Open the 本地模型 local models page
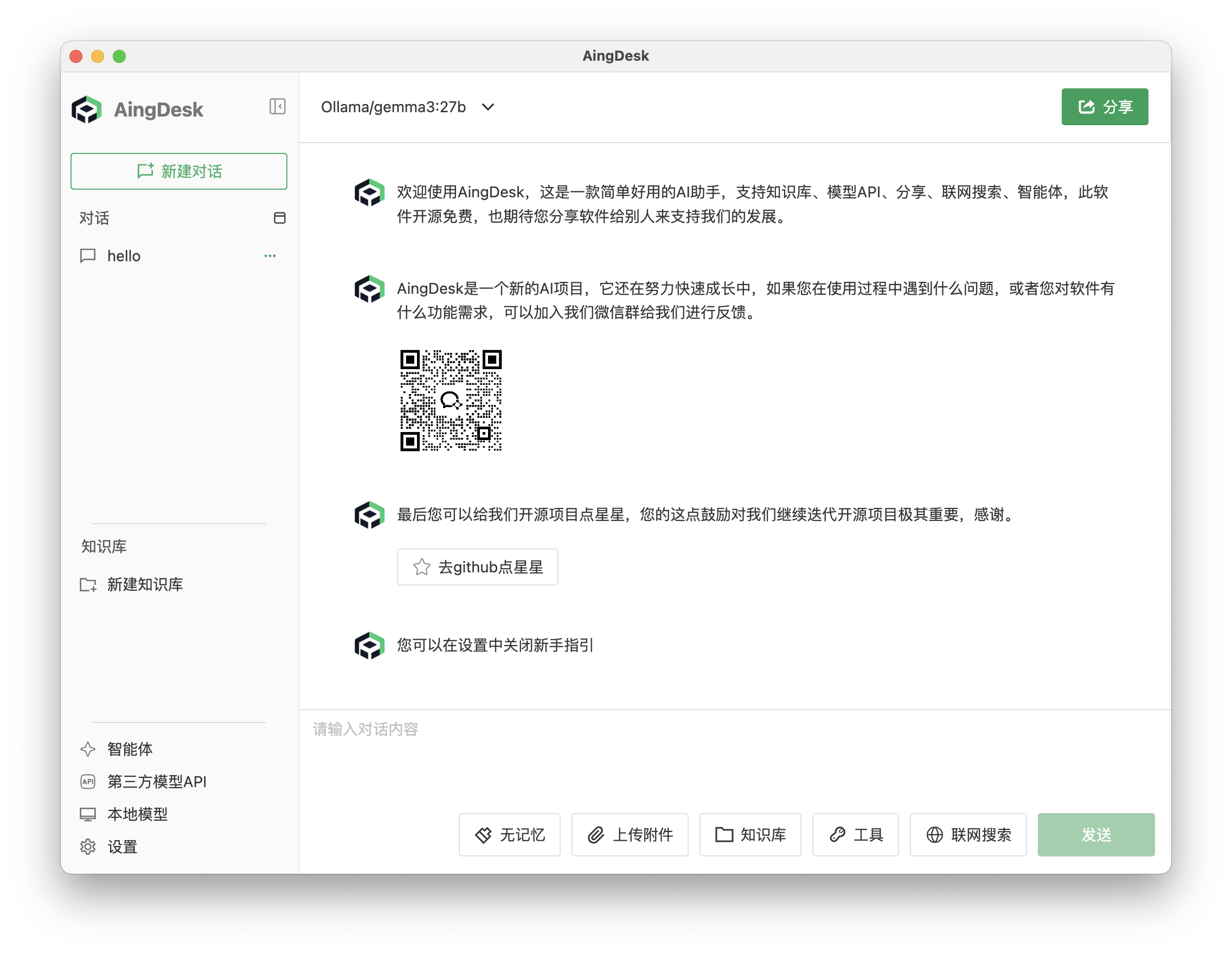 click(137, 814)
